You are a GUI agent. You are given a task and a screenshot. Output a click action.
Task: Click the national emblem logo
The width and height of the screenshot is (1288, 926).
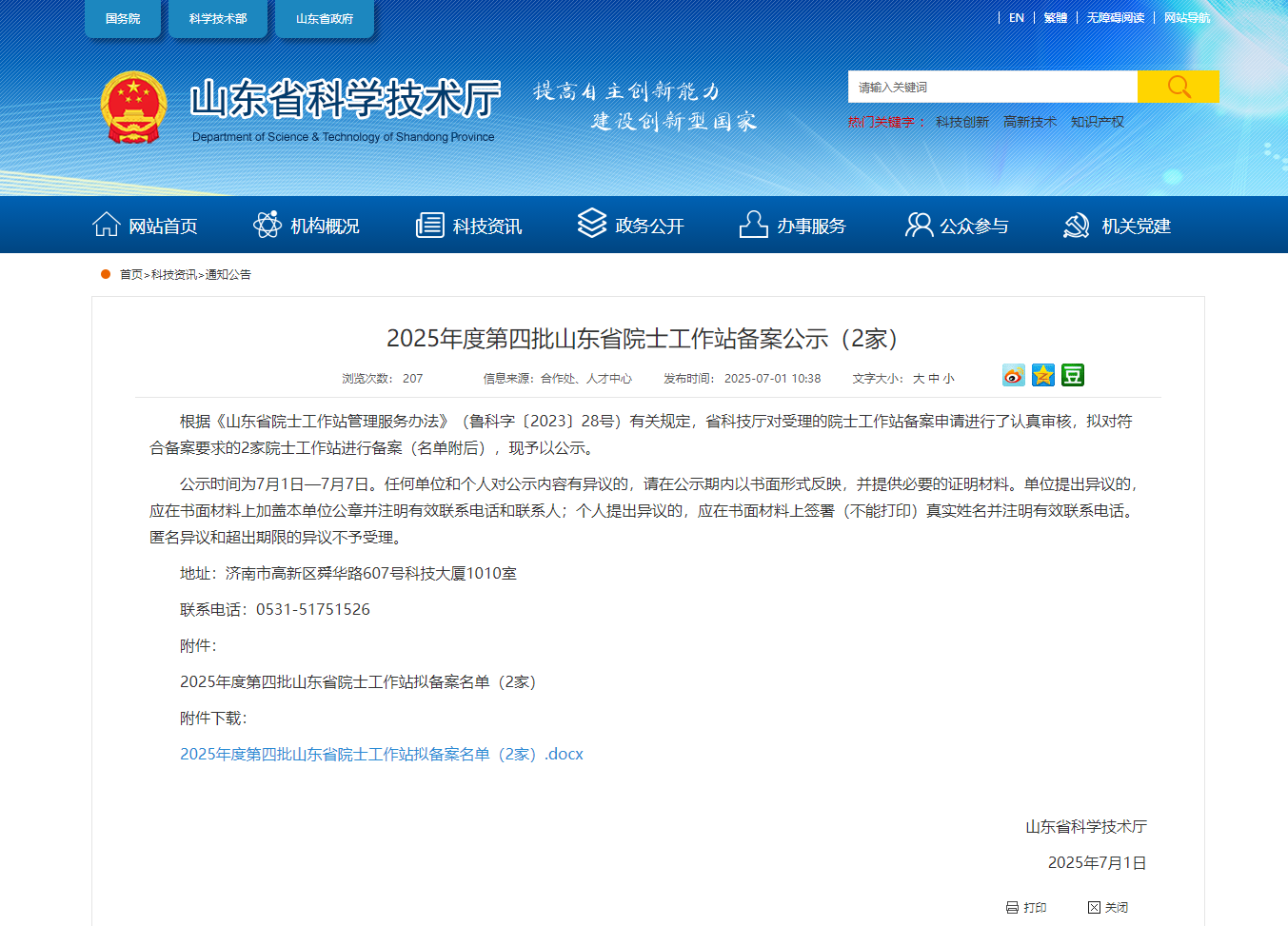click(134, 108)
